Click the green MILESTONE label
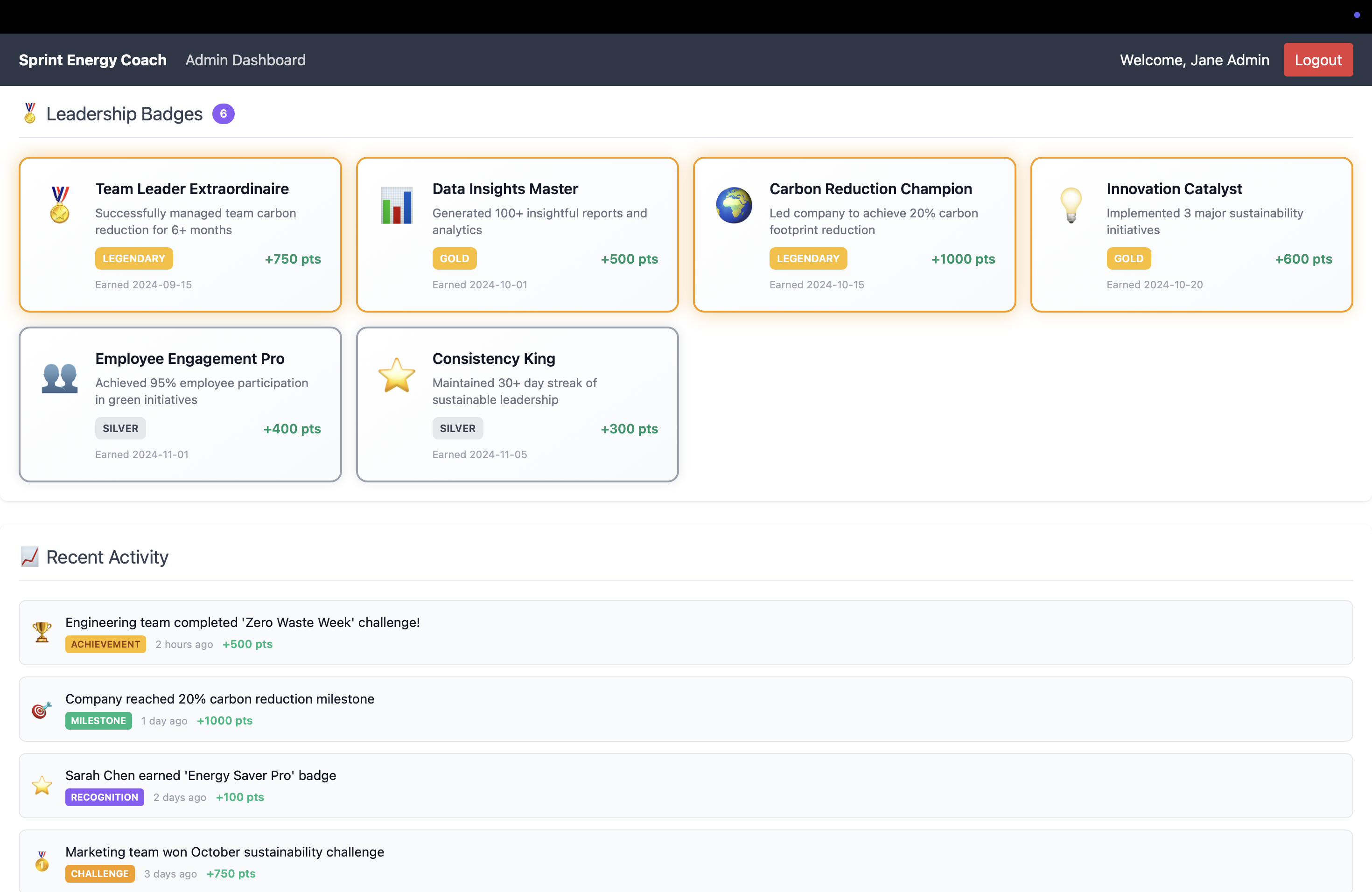The height and width of the screenshot is (892, 1372). 98,720
